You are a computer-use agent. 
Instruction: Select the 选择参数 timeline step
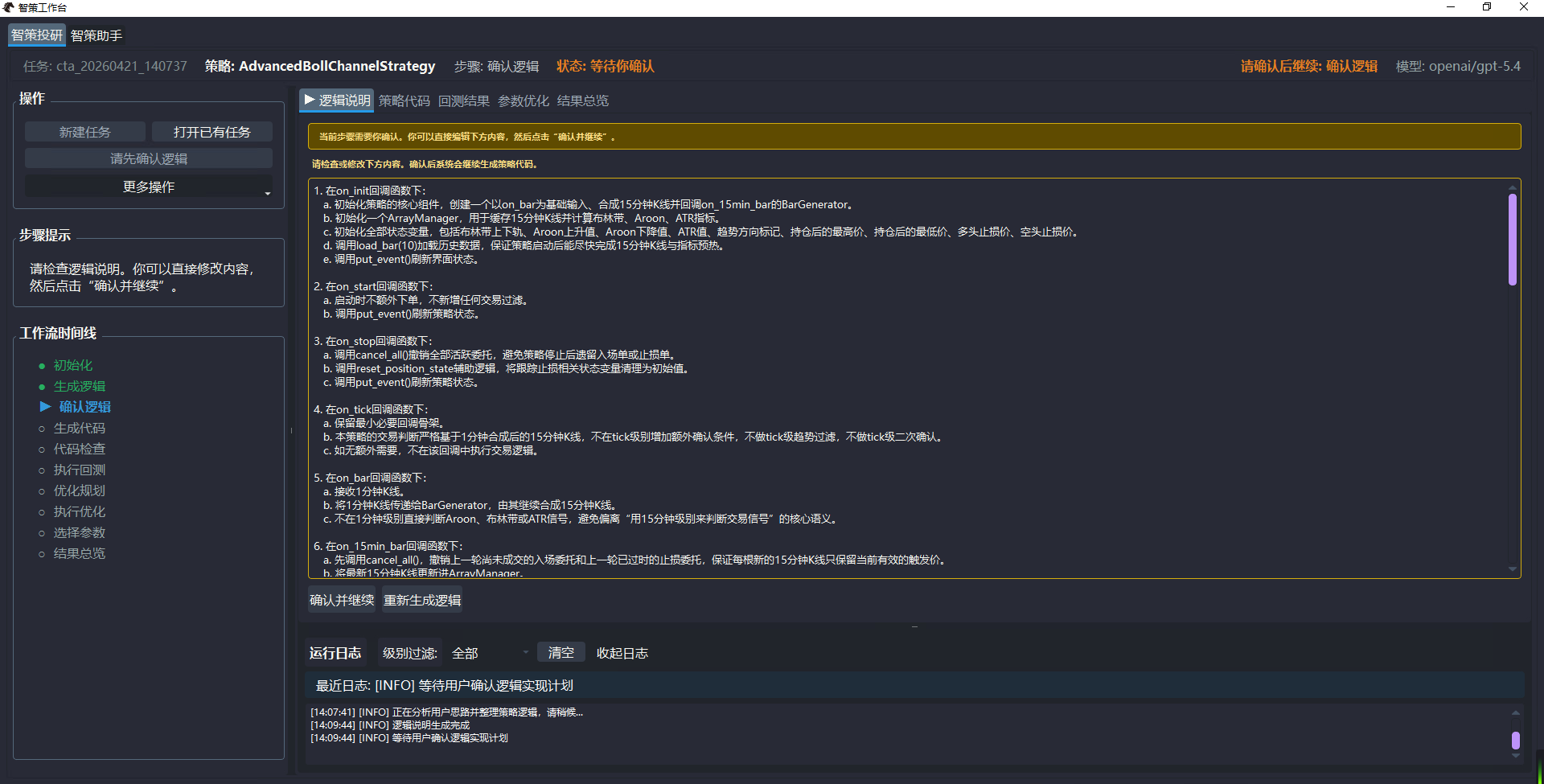80,533
